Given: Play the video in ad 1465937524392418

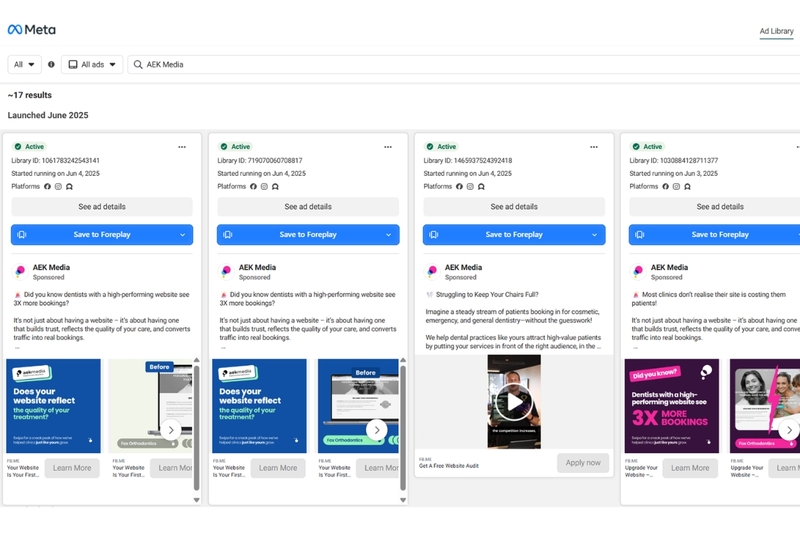Looking at the screenshot, I should [x=514, y=402].
